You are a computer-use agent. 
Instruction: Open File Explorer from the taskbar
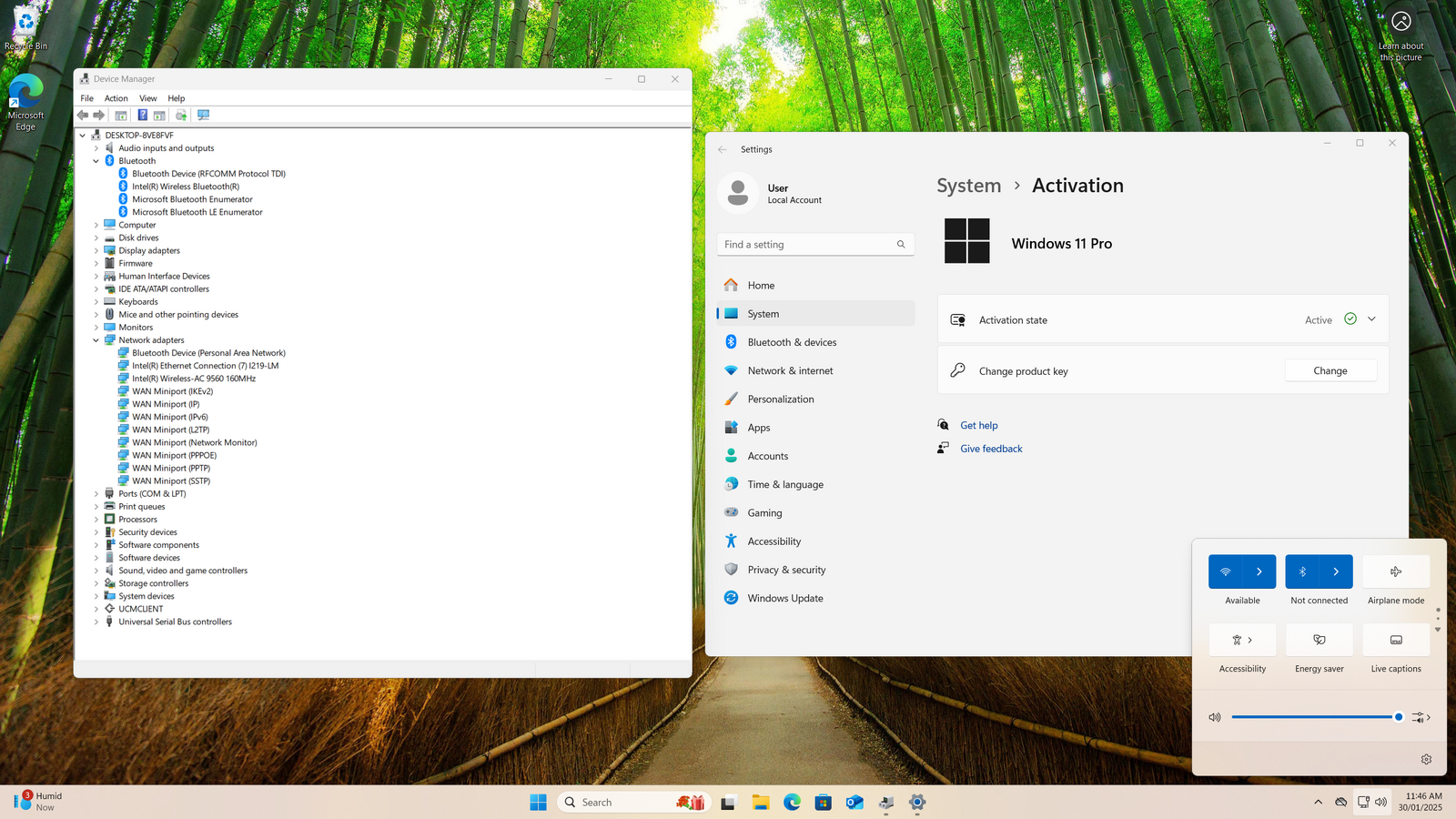(x=761, y=802)
